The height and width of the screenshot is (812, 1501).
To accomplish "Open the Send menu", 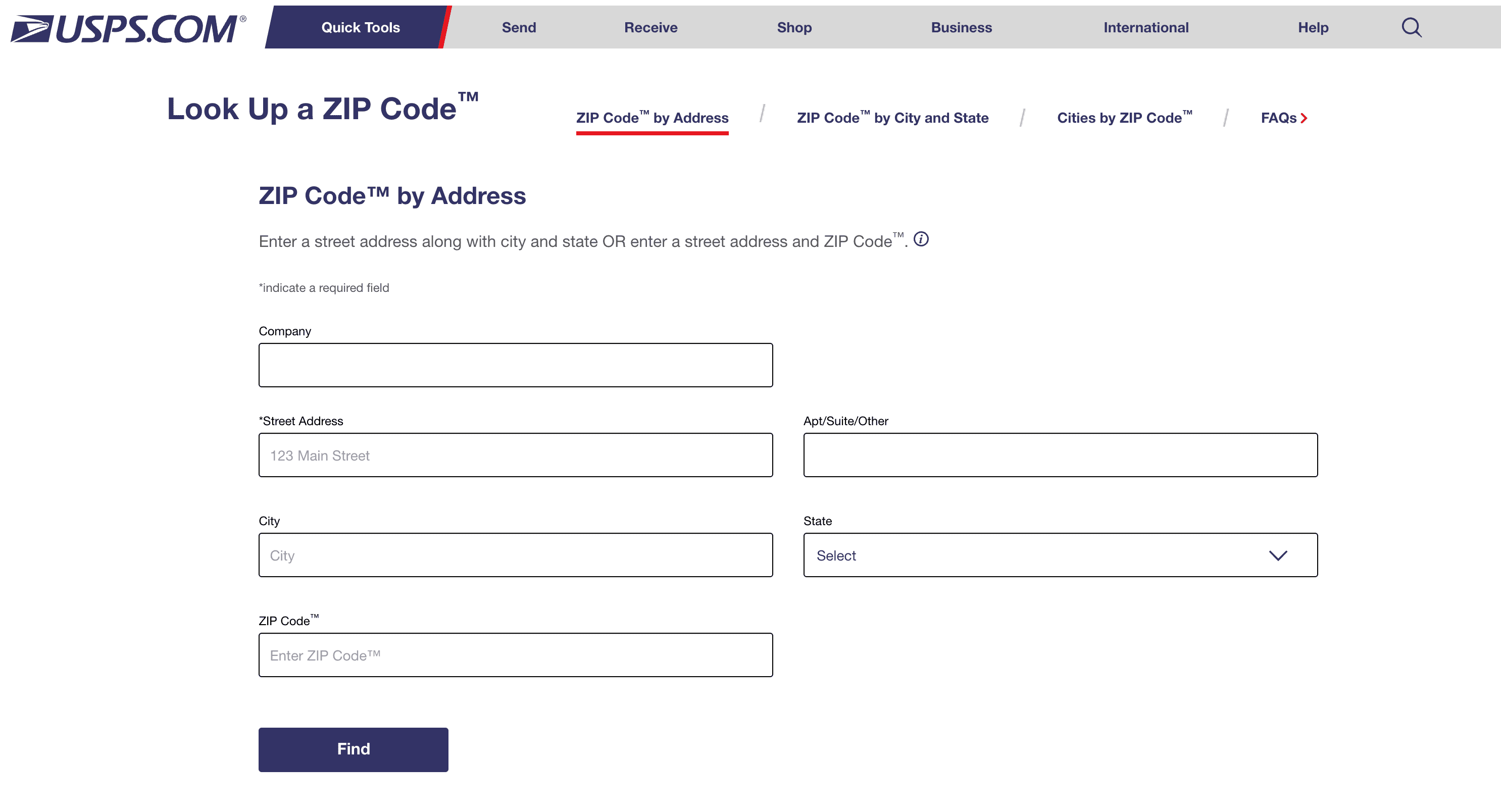I will pyautogui.click(x=519, y=27).
